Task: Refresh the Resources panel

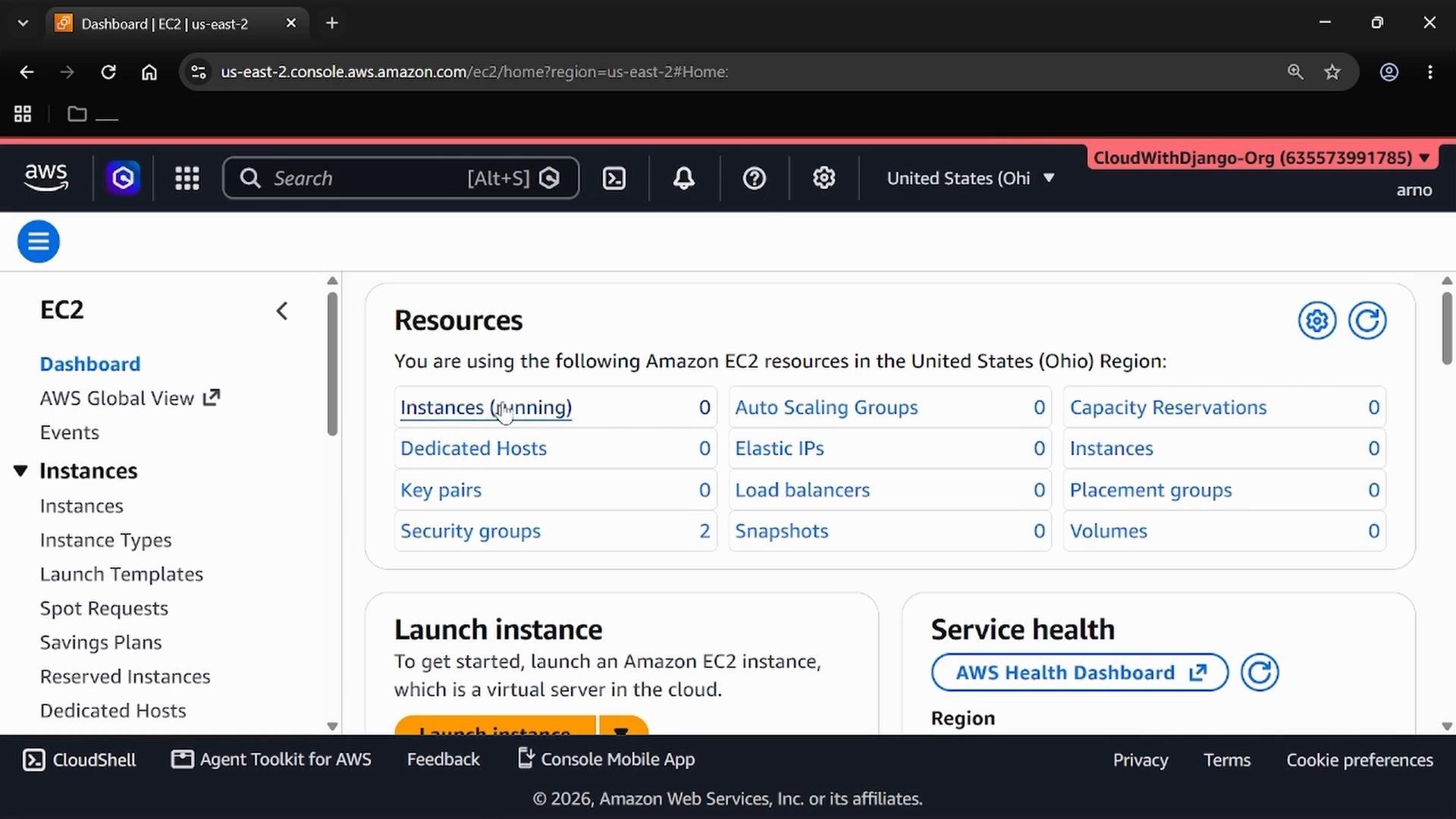Action: [x=1367, y=321]
